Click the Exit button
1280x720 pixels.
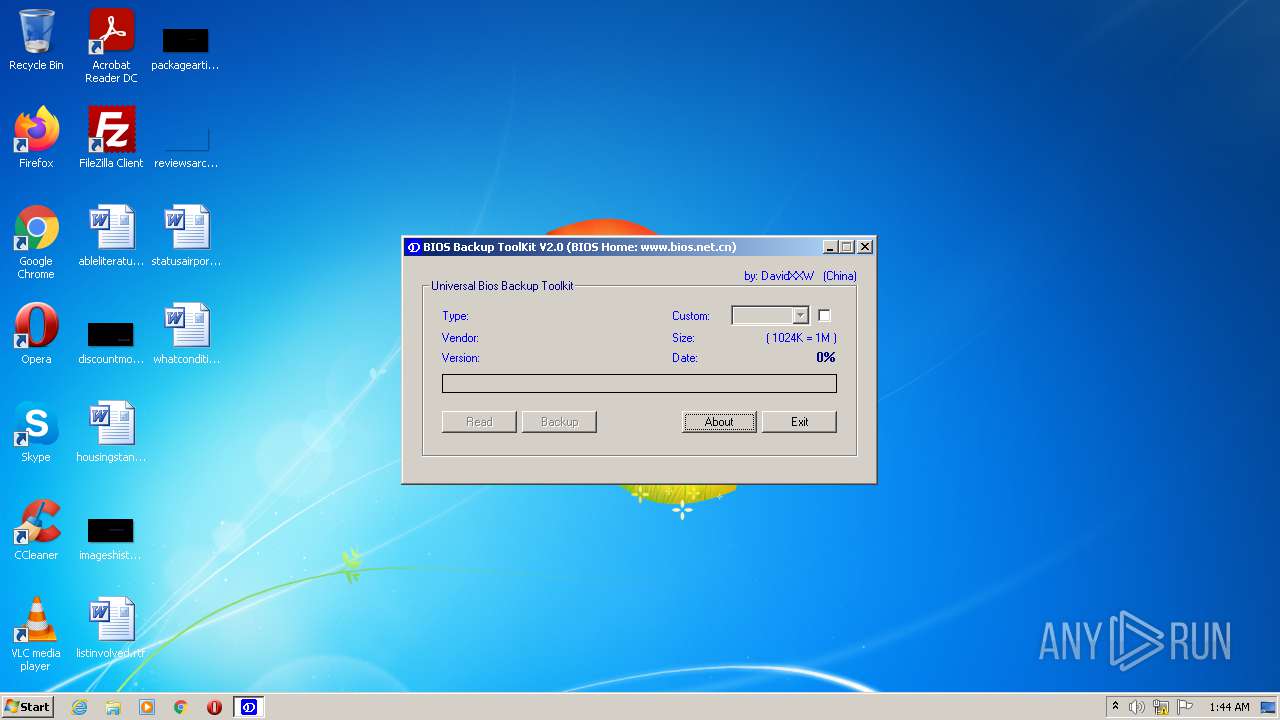pyautogui.click(x=799, y=422)
